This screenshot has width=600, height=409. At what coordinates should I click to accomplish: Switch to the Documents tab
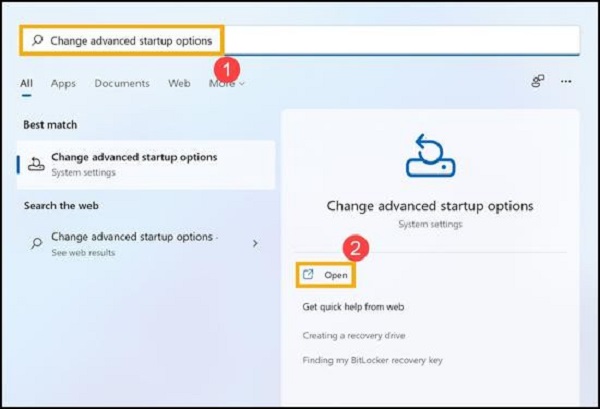coord(122,84)
